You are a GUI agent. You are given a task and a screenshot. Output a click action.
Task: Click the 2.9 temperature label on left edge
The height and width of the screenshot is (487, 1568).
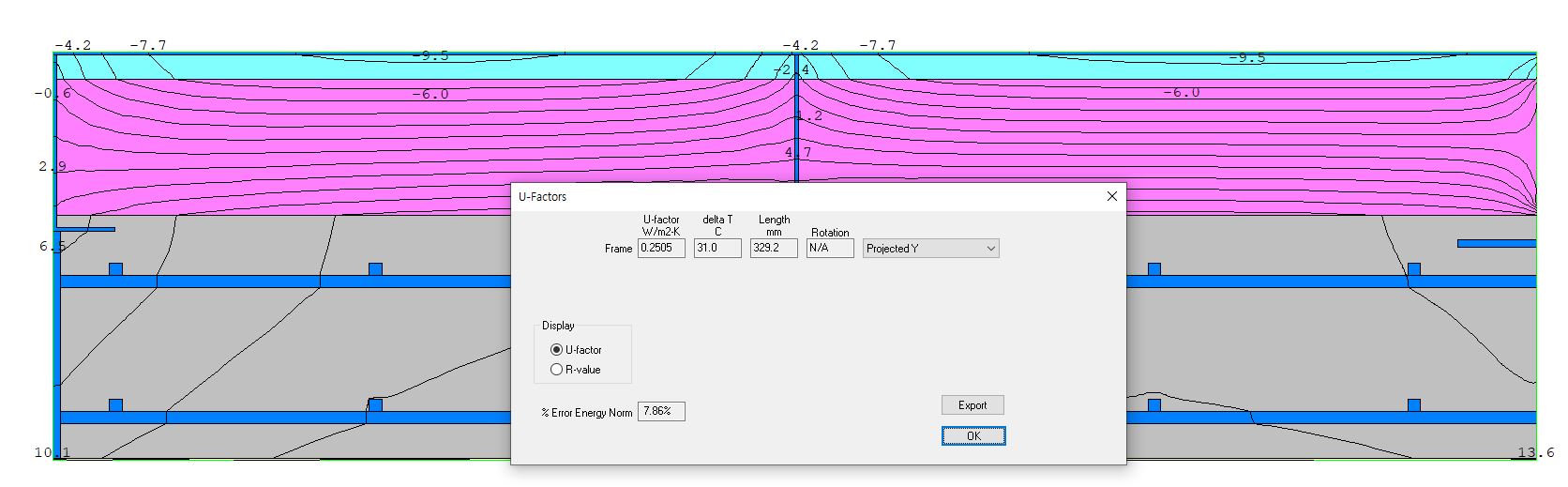(x=52, y=166)
